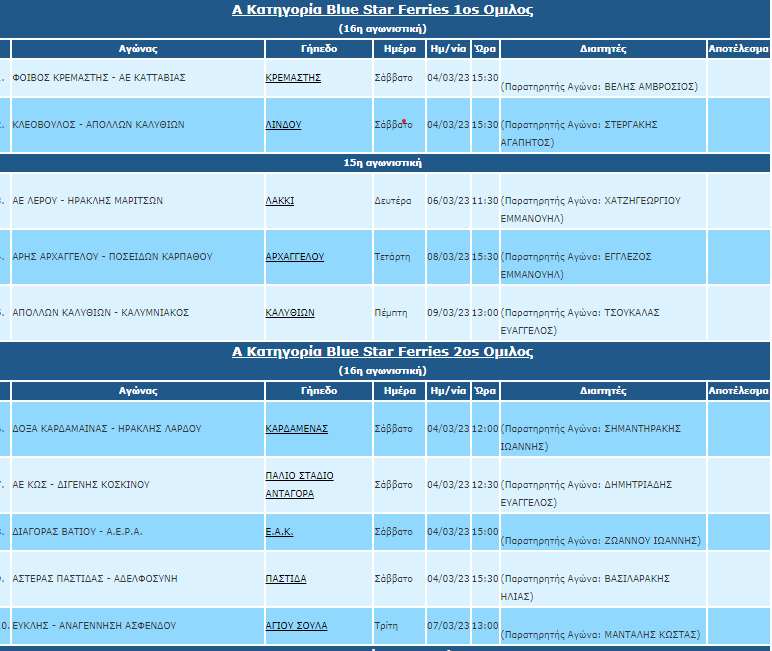Click the ΑΡΧΑΓΓΕΛΟΥ stadium link
This screenshot has height=651, width=772.
[x=294, y=257]
